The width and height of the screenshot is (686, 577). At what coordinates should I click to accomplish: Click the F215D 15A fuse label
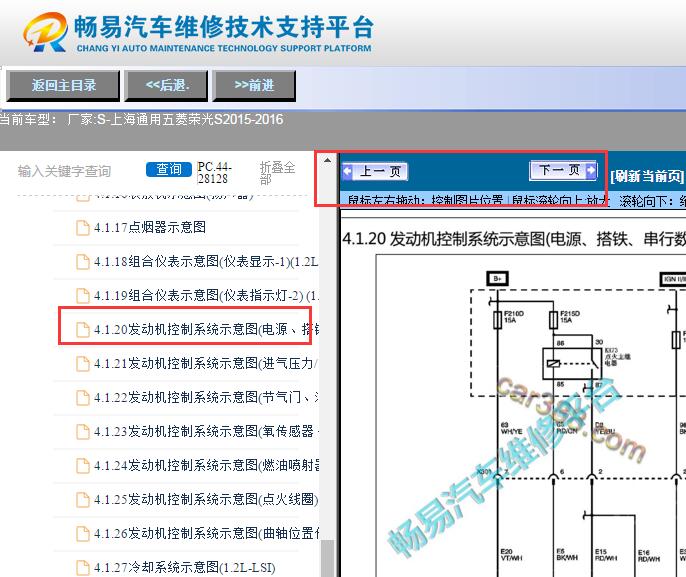pos(569,317)
